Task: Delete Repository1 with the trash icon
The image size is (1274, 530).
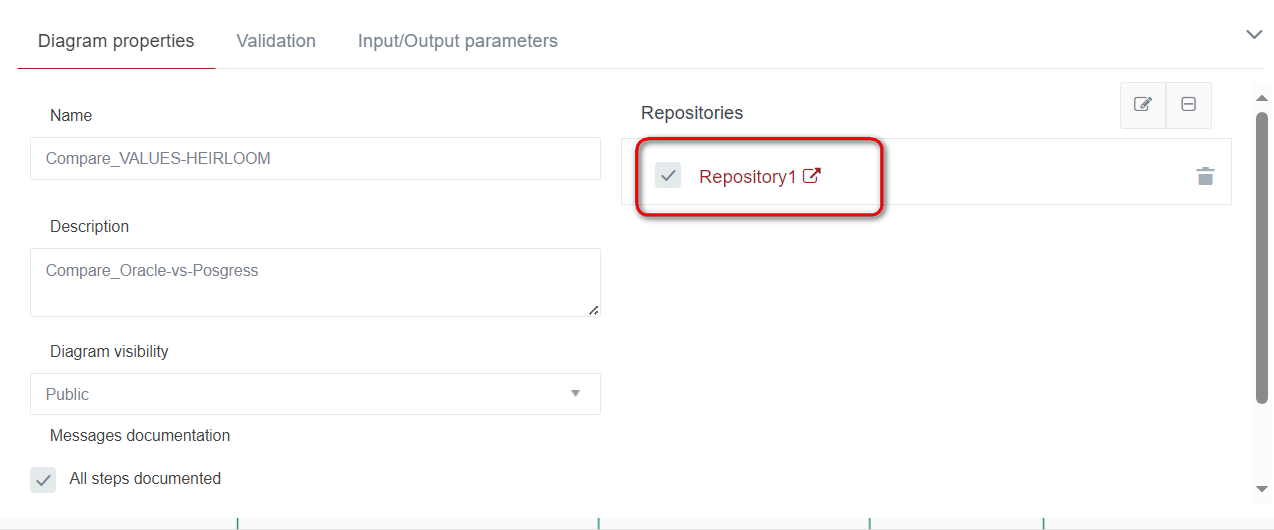Action: (x=1205, y=176)
